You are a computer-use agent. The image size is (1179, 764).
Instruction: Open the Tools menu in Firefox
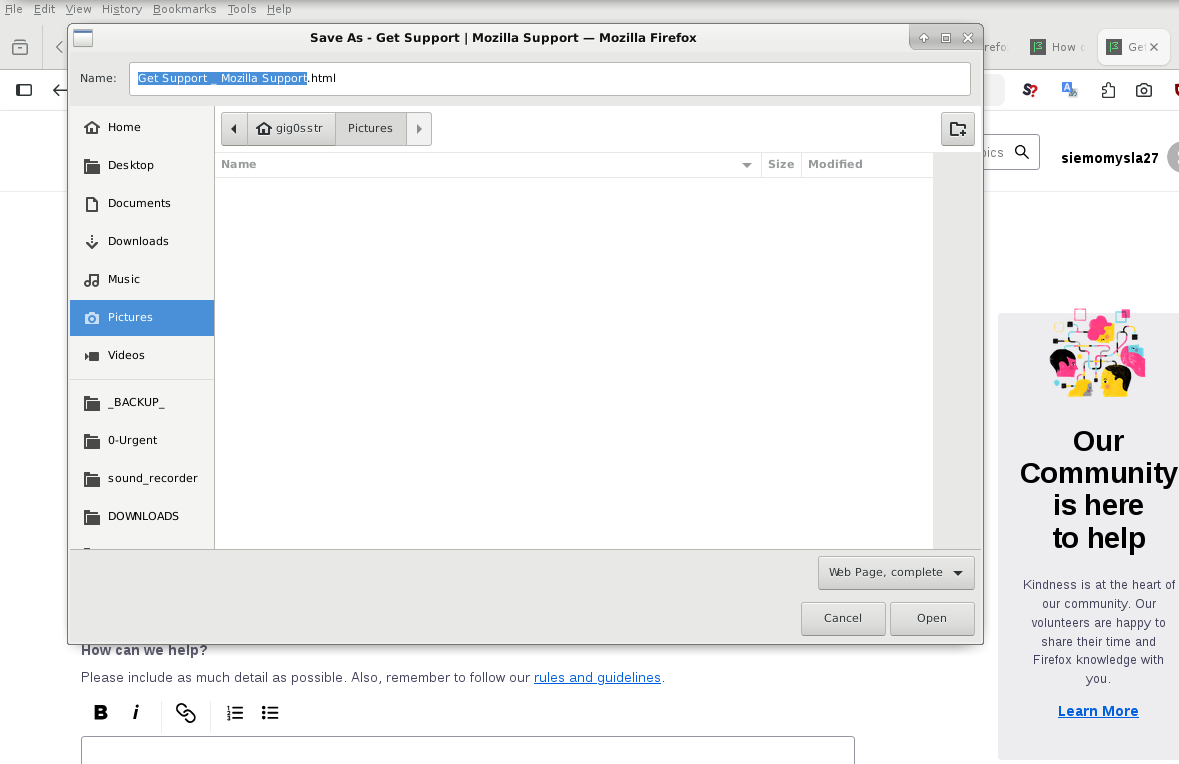coord(241,9)
